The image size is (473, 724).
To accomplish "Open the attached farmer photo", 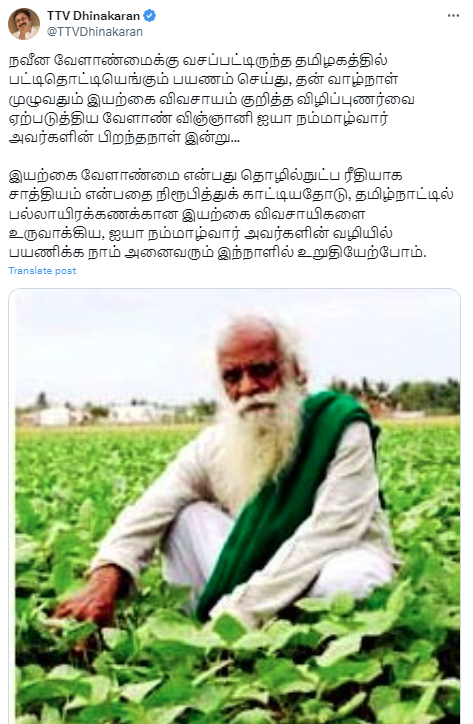I will 235,506.
